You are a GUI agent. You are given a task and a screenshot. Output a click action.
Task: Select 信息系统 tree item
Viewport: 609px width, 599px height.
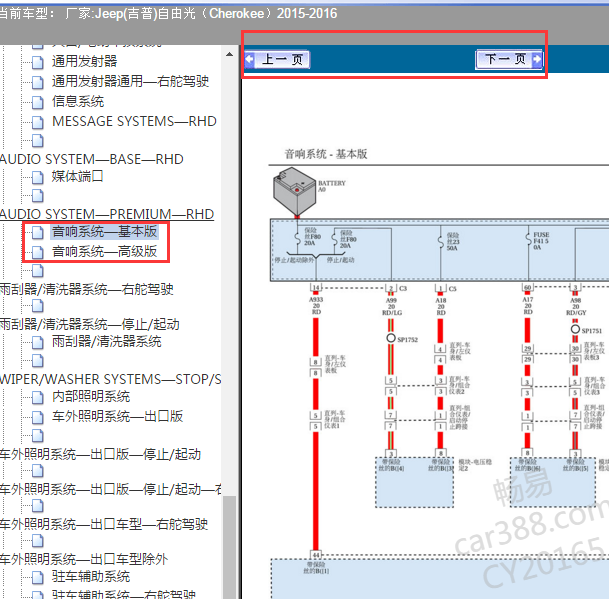pos(78,101)
